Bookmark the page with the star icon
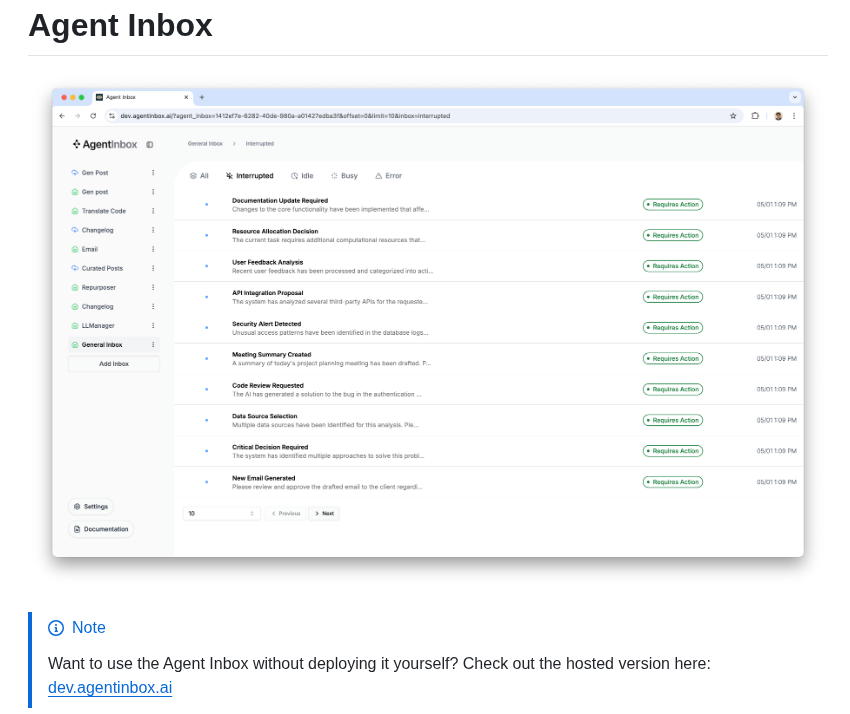 [733, 116]
